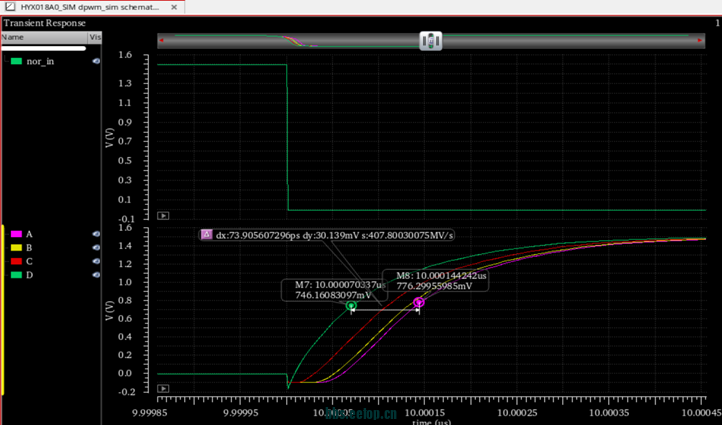Click green color swatch of signal D
The image size is (722, 425).
pyautogui.click(x=16, y=275)
